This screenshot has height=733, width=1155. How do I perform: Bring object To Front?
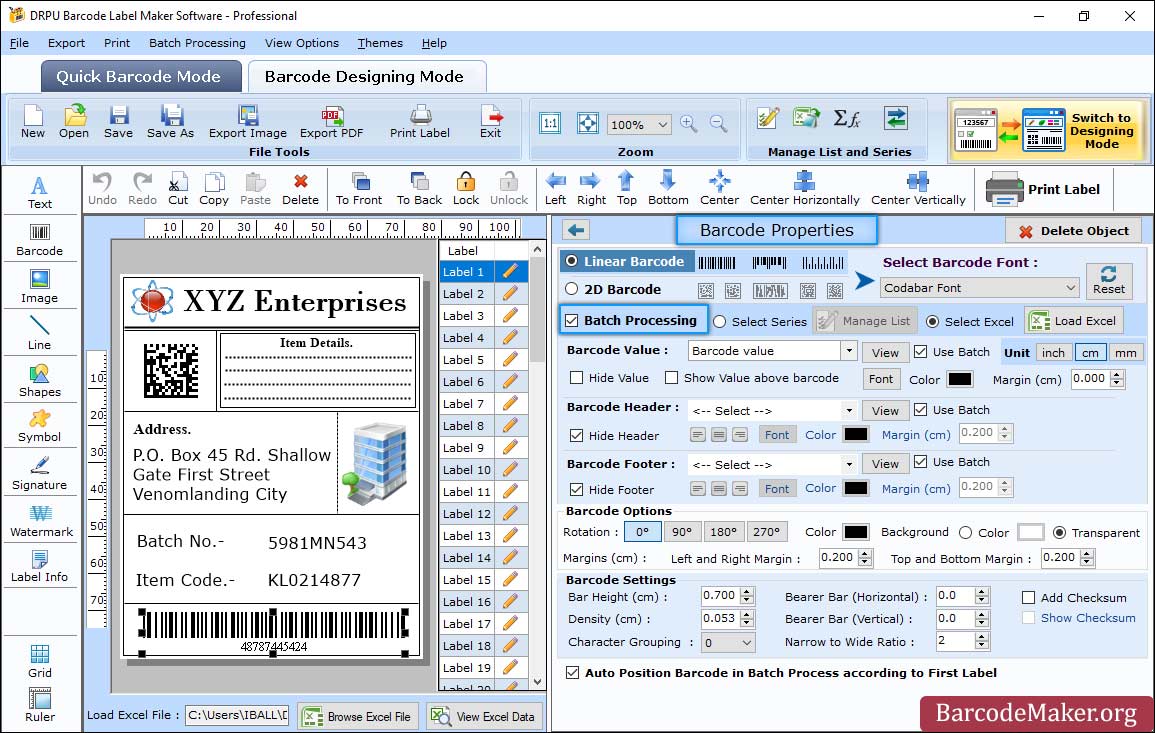coord(359,189)
